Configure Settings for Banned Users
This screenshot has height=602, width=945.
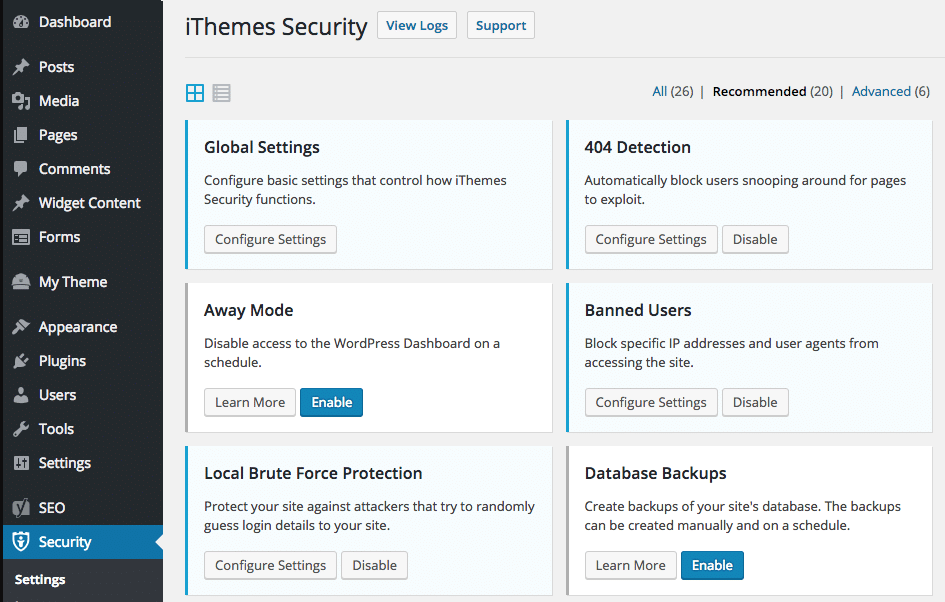(x=651, y=402)
